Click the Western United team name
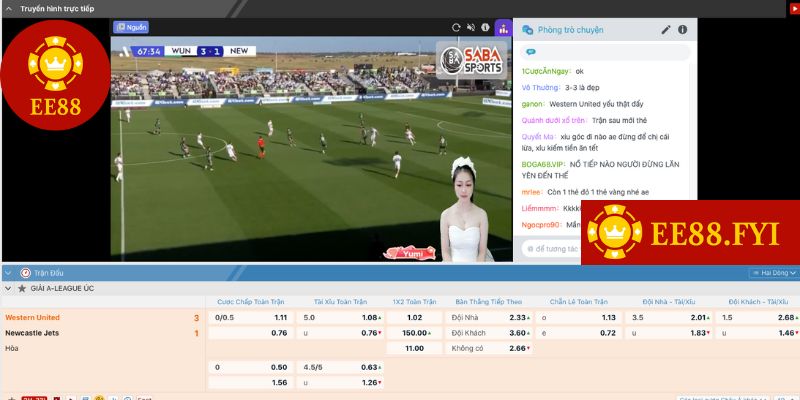 click(x=33, y=317)
